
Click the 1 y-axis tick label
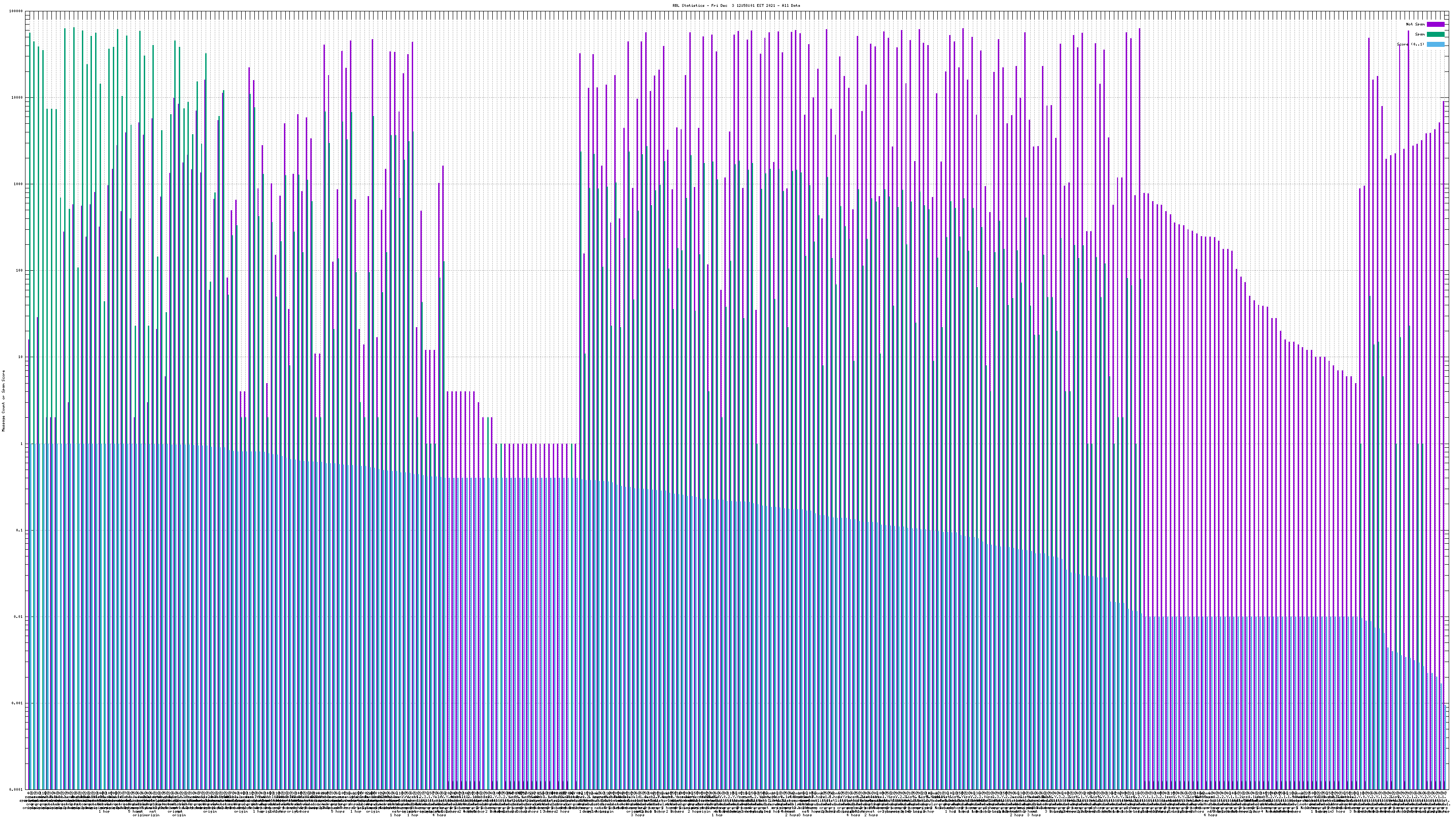click(22, 444)
